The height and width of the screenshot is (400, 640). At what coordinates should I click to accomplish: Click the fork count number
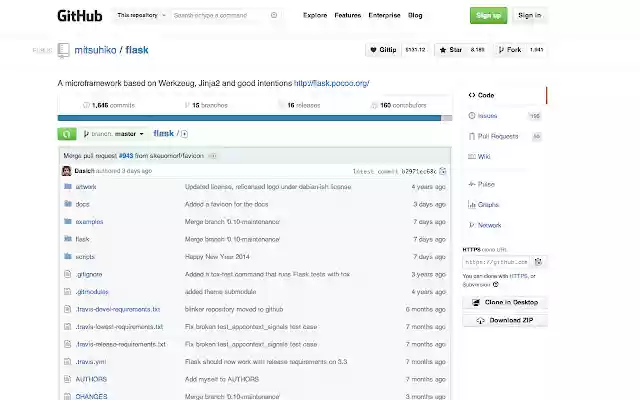(x=536, y=50)
